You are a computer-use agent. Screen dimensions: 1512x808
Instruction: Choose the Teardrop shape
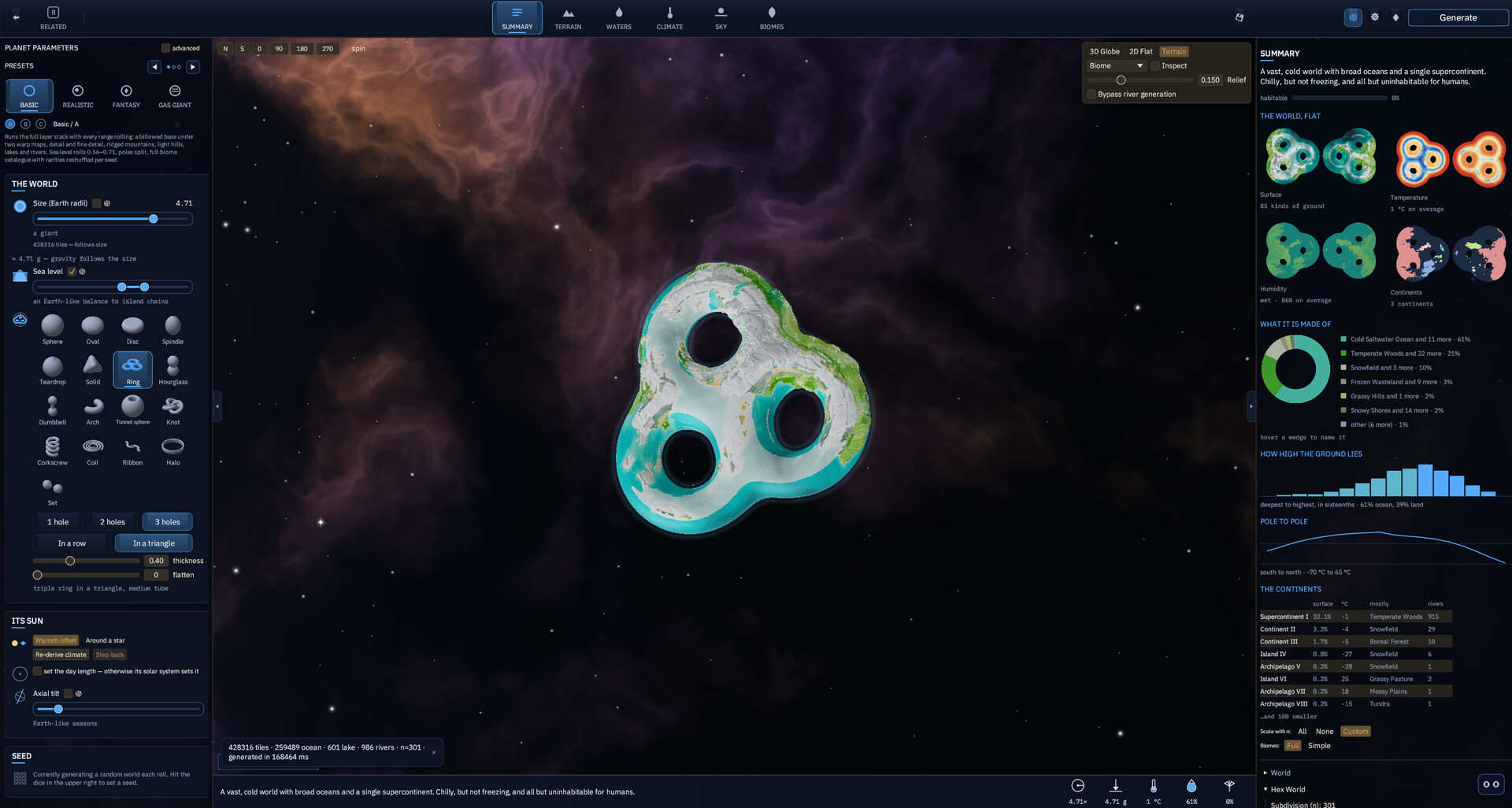52,369
